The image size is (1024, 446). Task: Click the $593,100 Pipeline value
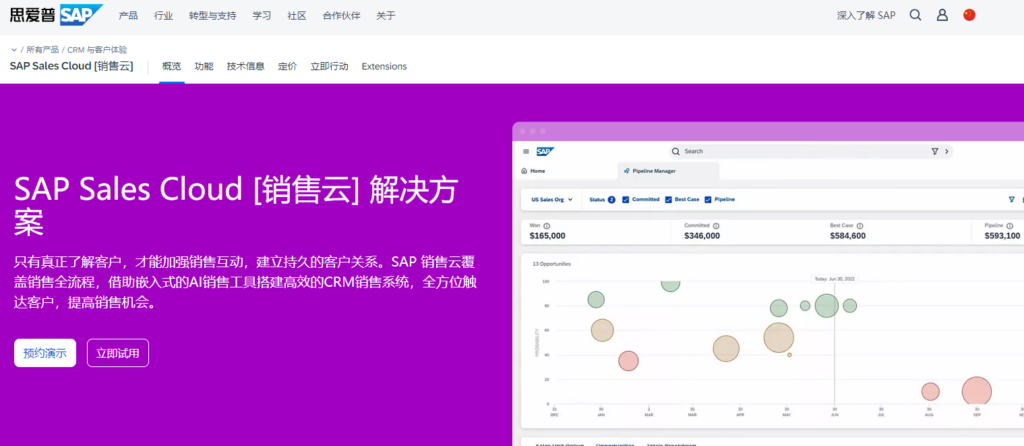1002,236
